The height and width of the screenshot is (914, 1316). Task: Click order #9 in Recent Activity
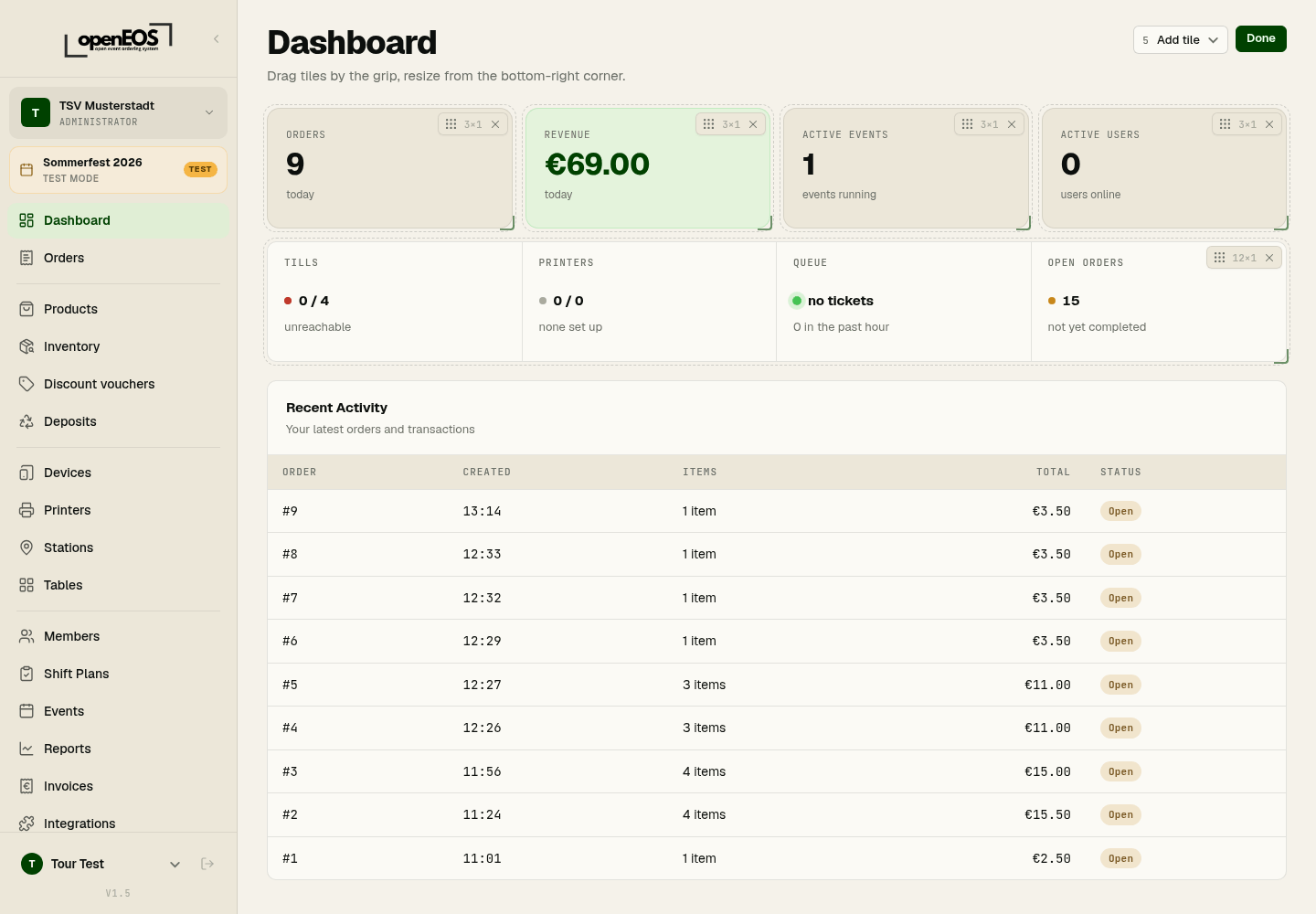777,511
